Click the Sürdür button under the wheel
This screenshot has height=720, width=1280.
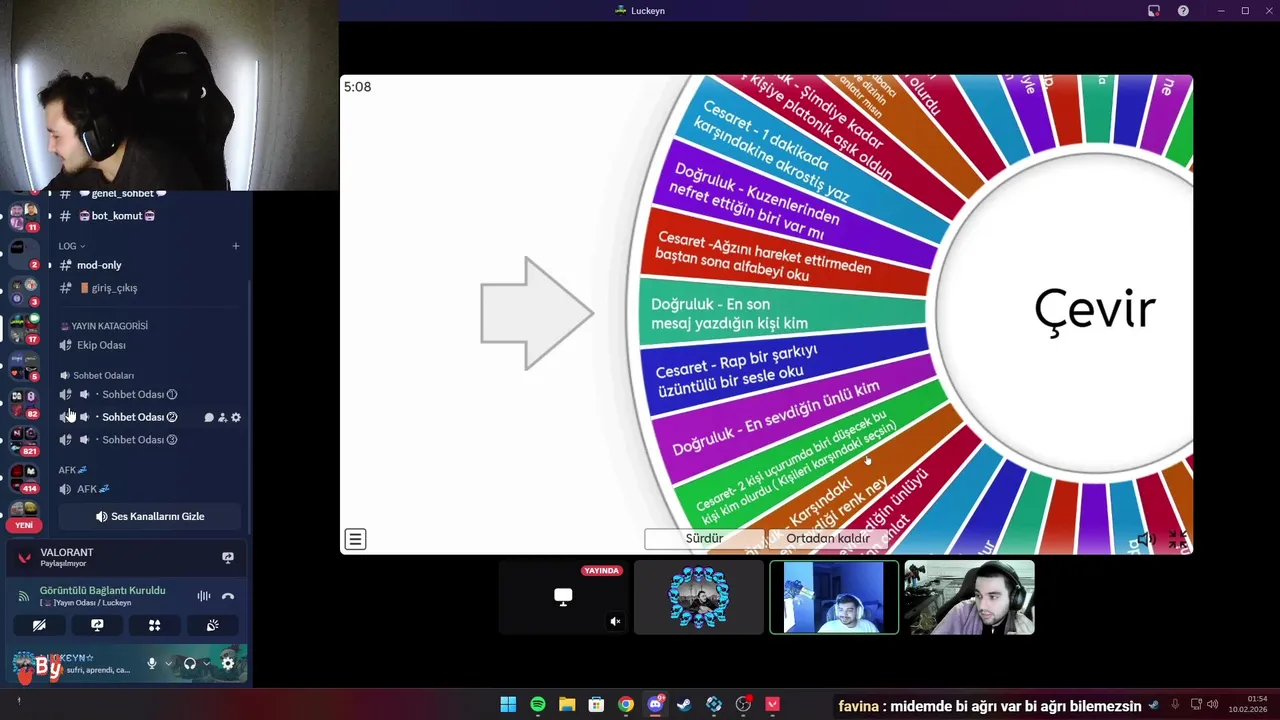pyautogui.click(x=704, y=538)
